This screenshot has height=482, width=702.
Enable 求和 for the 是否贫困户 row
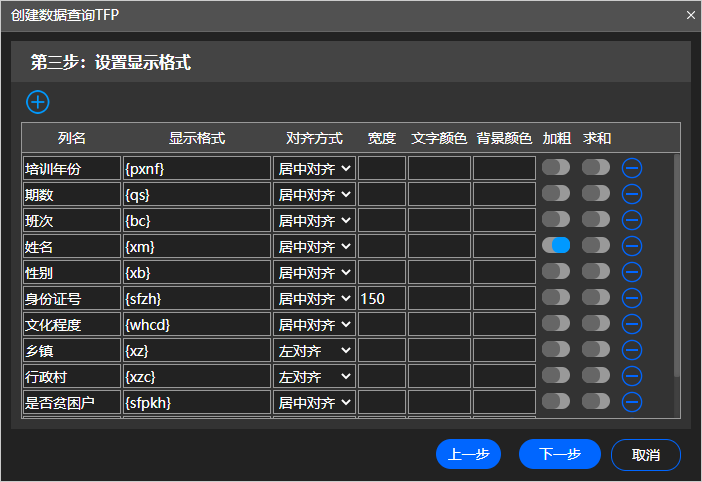click(596, 401)
